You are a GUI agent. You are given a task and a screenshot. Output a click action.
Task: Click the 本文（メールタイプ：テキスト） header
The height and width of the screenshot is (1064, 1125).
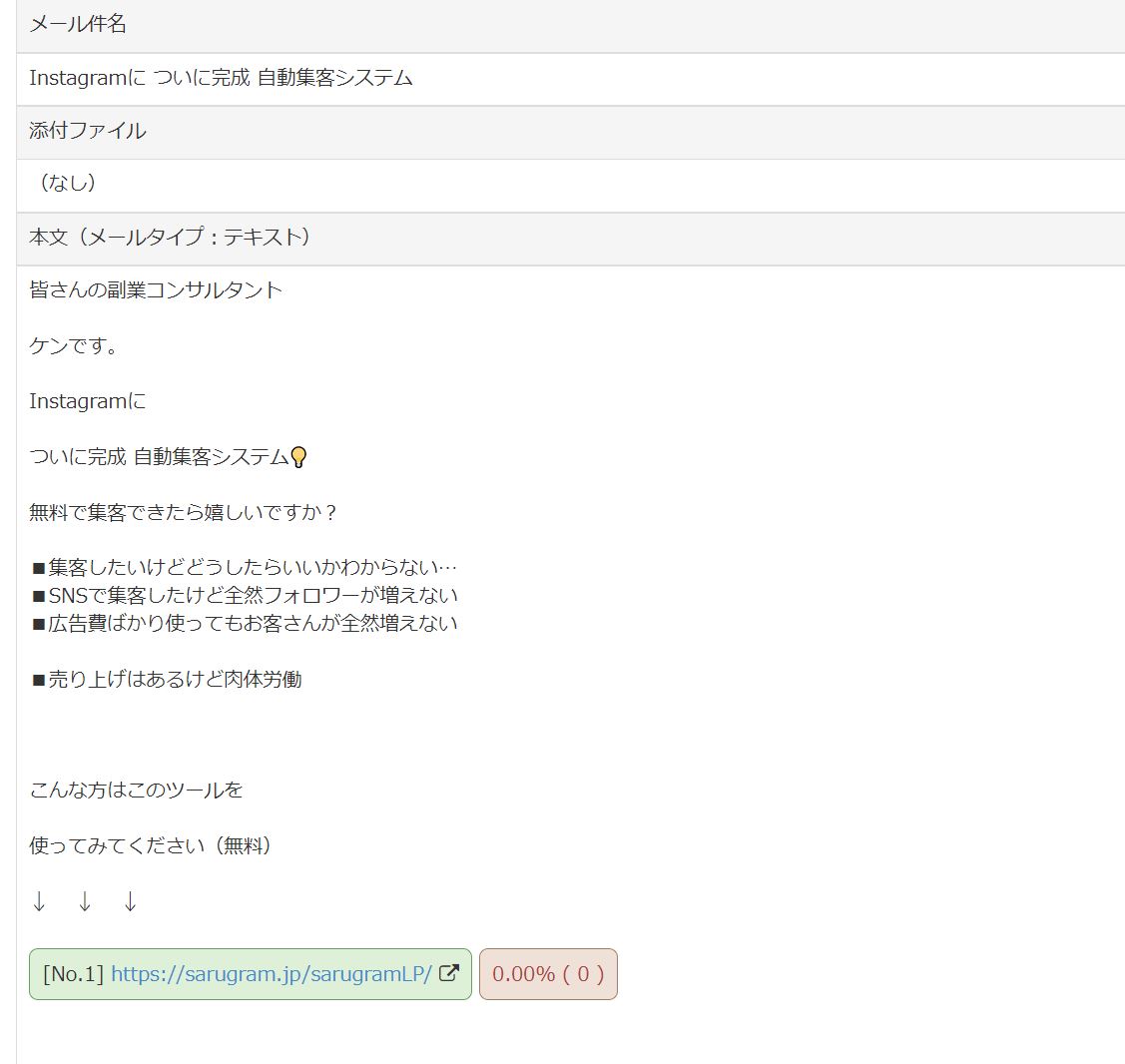click(x=170, y=237)
